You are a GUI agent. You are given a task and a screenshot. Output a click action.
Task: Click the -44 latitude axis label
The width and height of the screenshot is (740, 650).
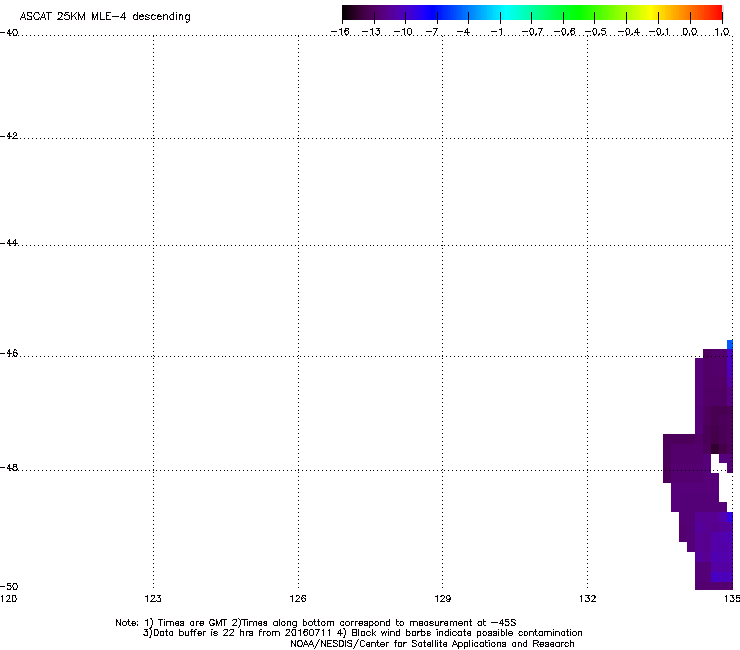click(x=9, y=243)
